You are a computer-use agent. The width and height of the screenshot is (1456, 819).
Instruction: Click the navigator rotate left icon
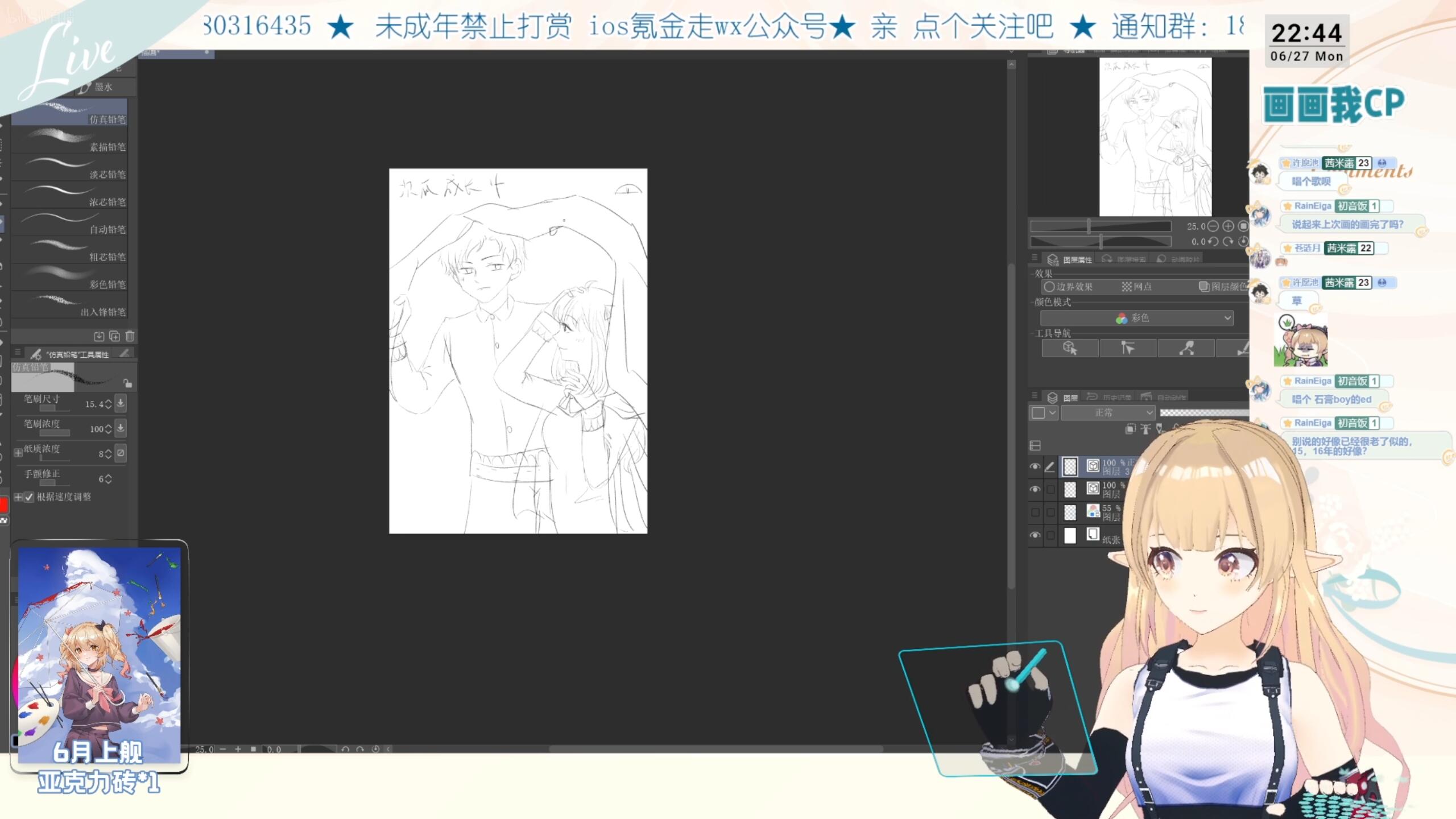coord(1213,242)
